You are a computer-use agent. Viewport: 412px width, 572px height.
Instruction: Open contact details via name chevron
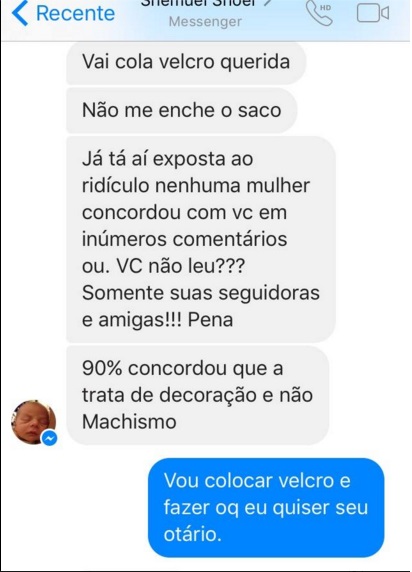(x=268, y=3)
